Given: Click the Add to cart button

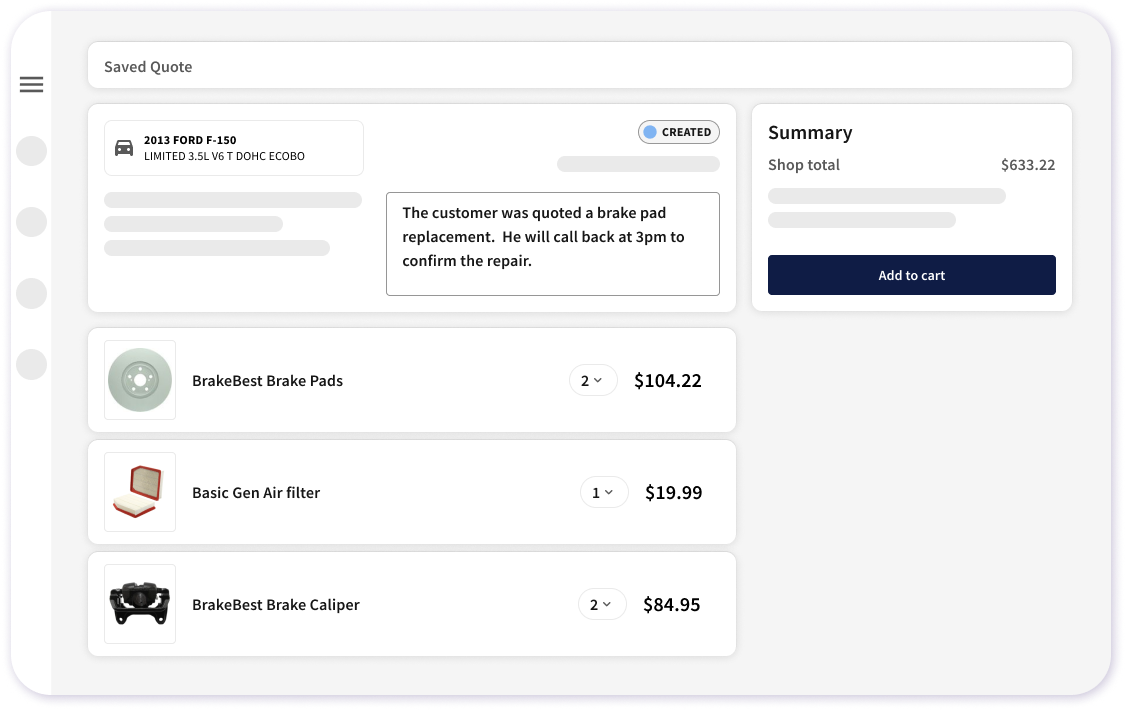Looking at the screenshot, I should pos(911,275).
